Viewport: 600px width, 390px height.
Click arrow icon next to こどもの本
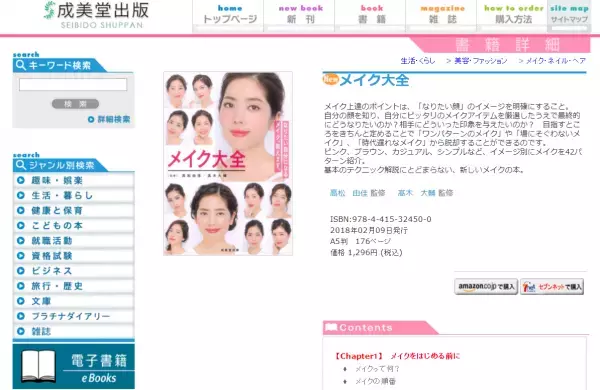(x=21, y=225)
